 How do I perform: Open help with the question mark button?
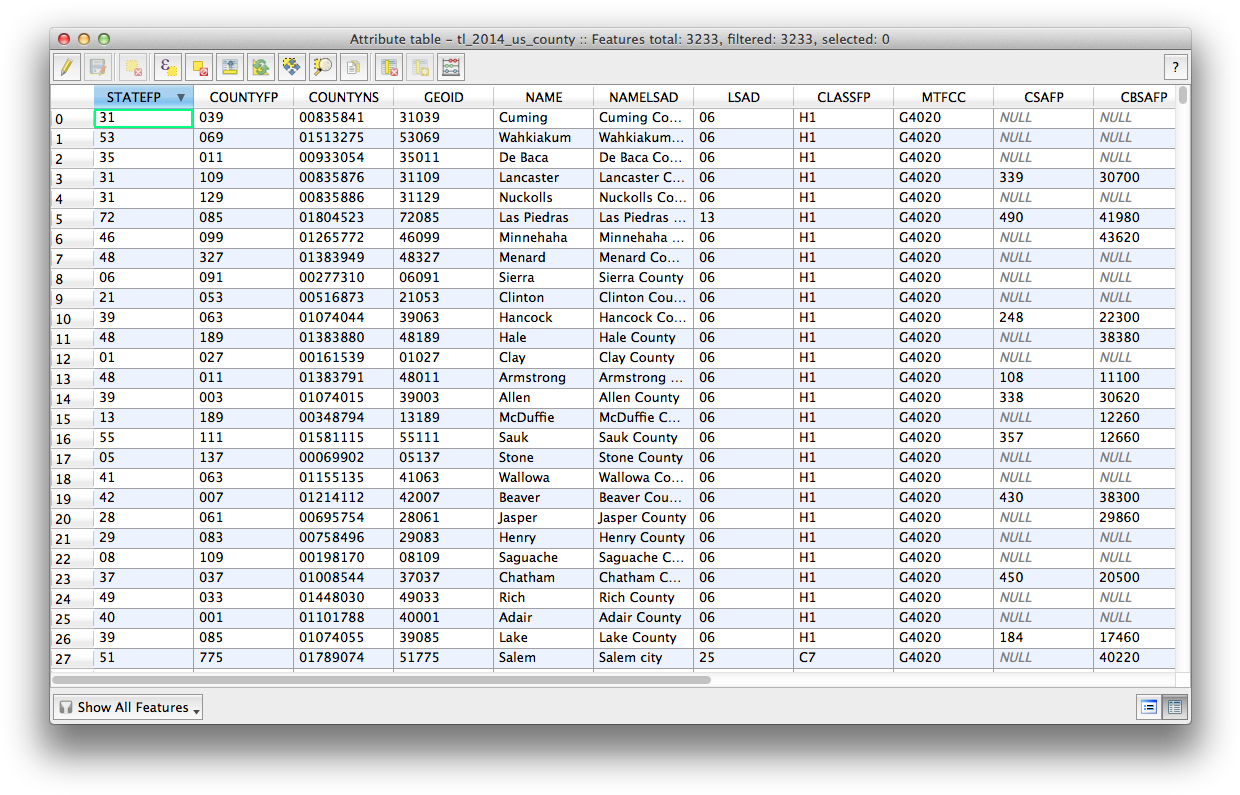1175,67
